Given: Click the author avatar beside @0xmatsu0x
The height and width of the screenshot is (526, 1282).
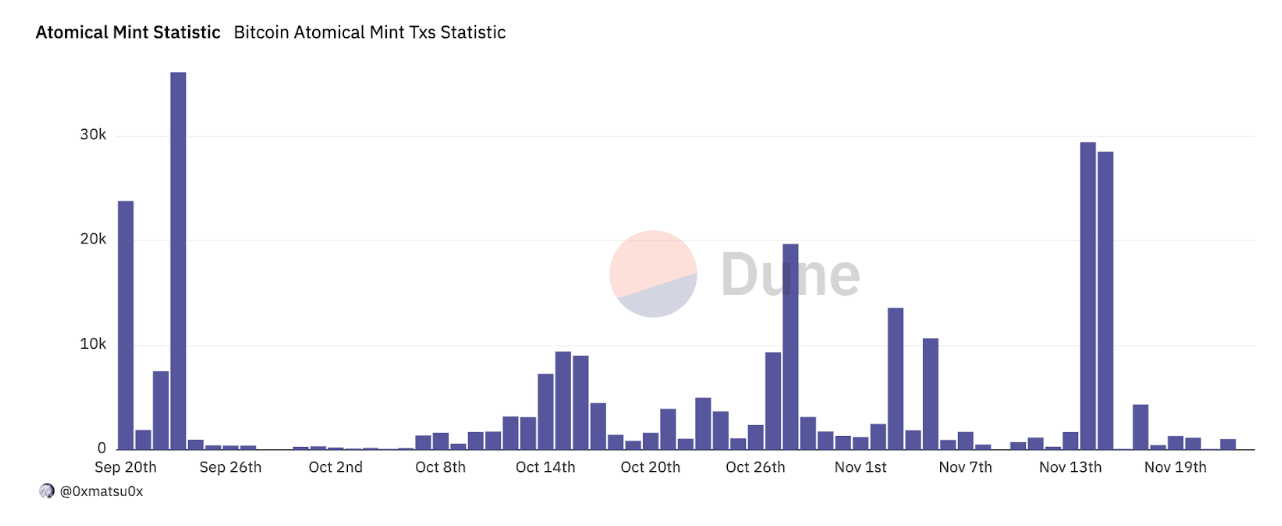Looking at the screenshot, I should tap(46, 491).
